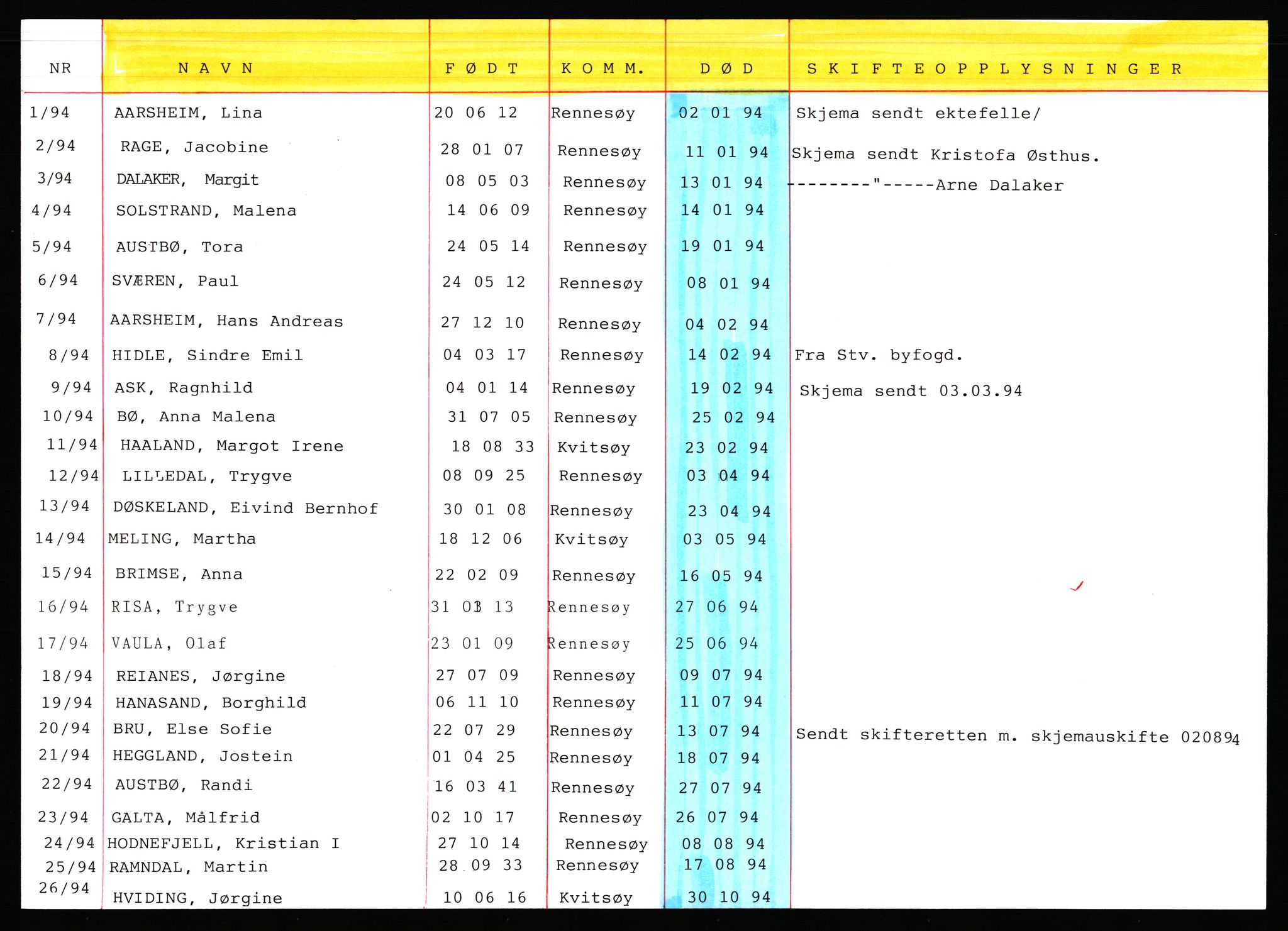
Task: Select the name HAALAND, Margot Irene
Action: pyautogui.click(x=232, y=446)
